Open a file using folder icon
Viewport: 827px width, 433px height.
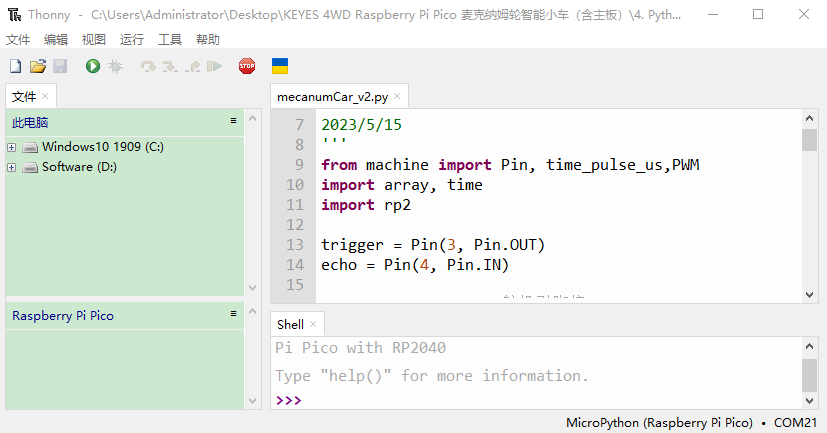(x=38, y=66)
